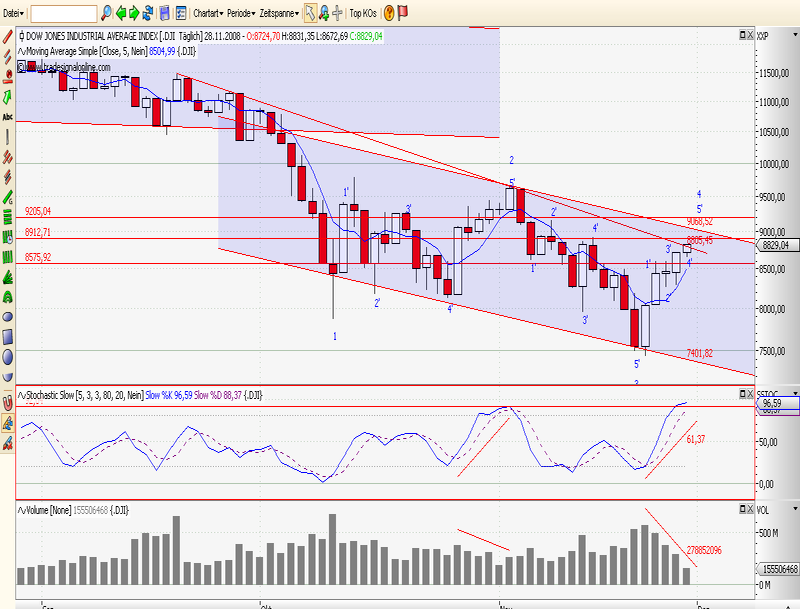Click the symbol search input field
The width and height of the screenshot is (800, 609).
[64, 13]
